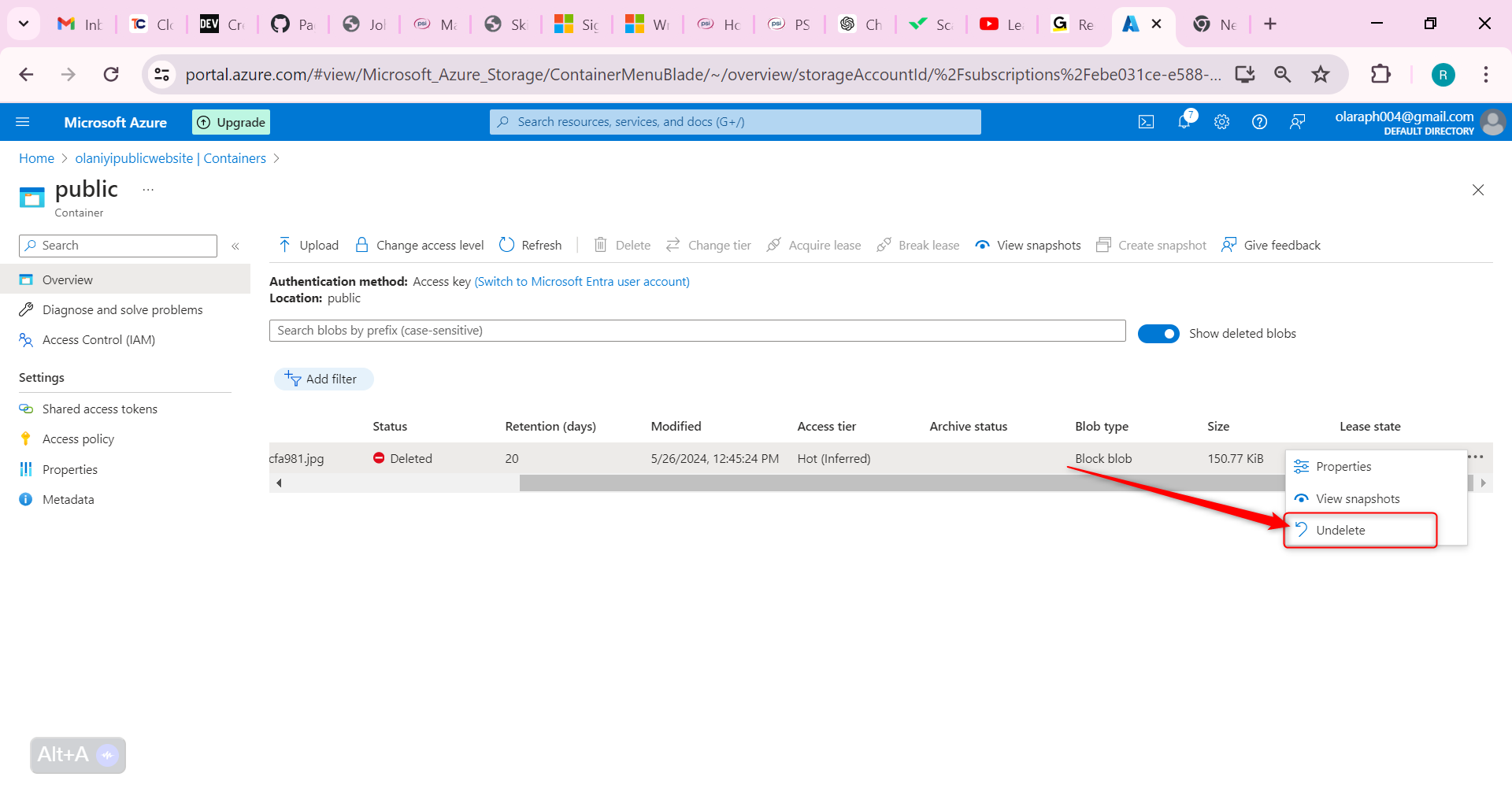Click Upload in the container toolbar
The image size is (1512, 803).
[308, 245]
